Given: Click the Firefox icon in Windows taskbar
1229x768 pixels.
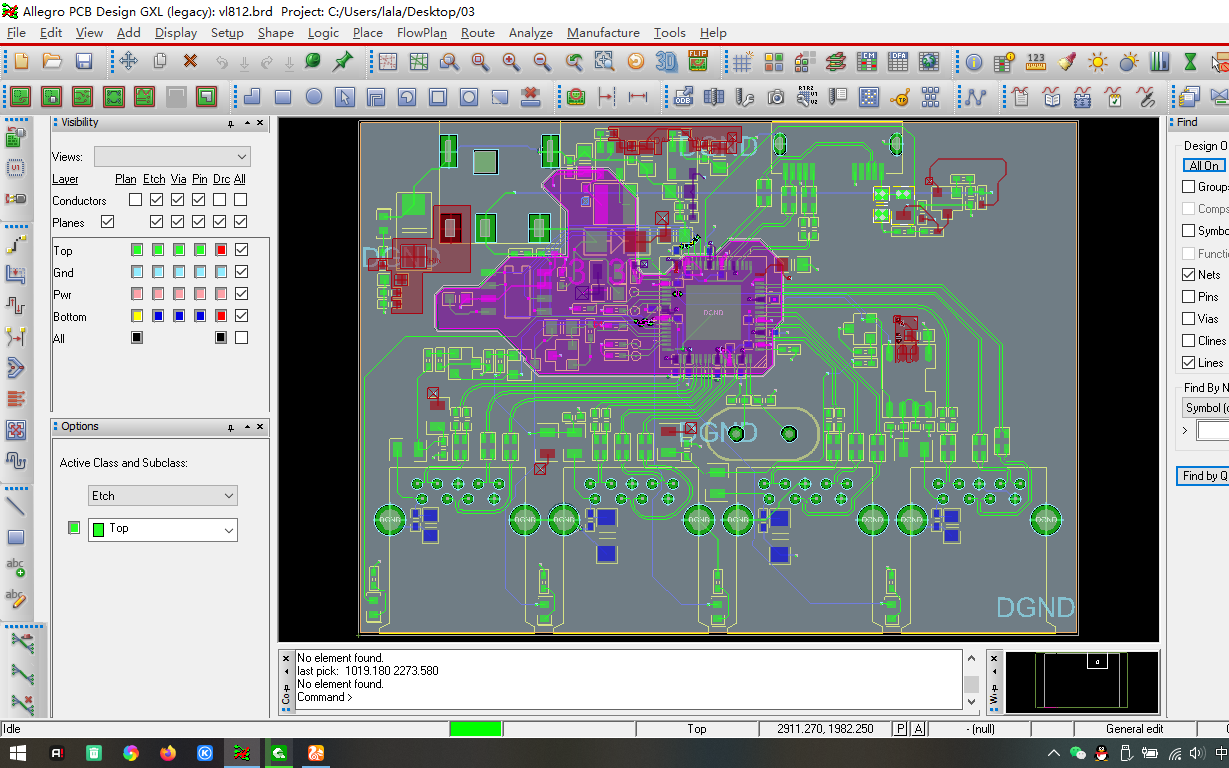Looking at the screenshot, I should point(167,753).
